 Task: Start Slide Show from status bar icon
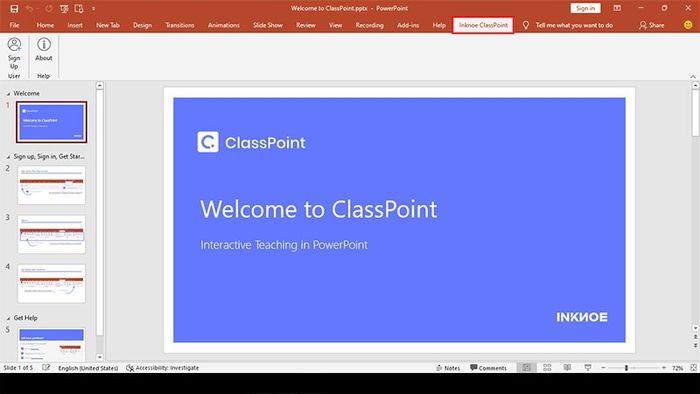588,368
